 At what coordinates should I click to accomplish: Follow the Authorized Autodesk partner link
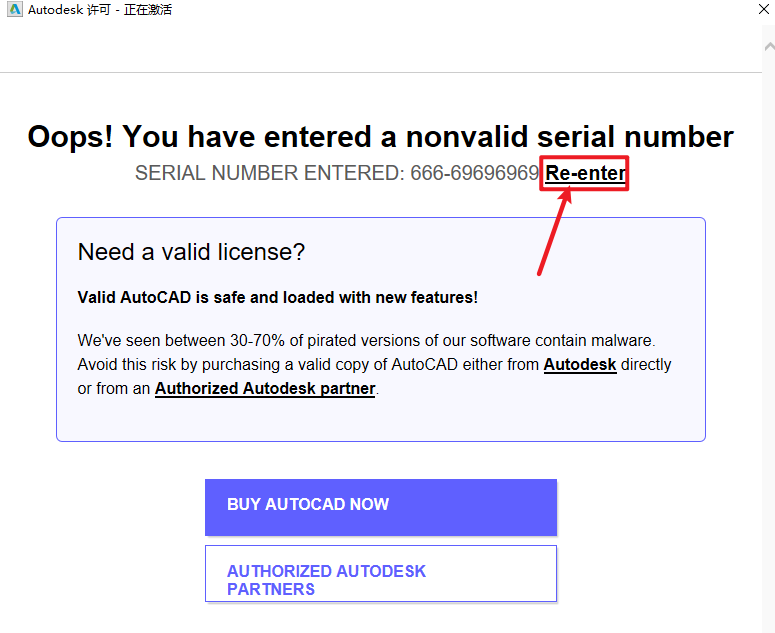point(265,388)
